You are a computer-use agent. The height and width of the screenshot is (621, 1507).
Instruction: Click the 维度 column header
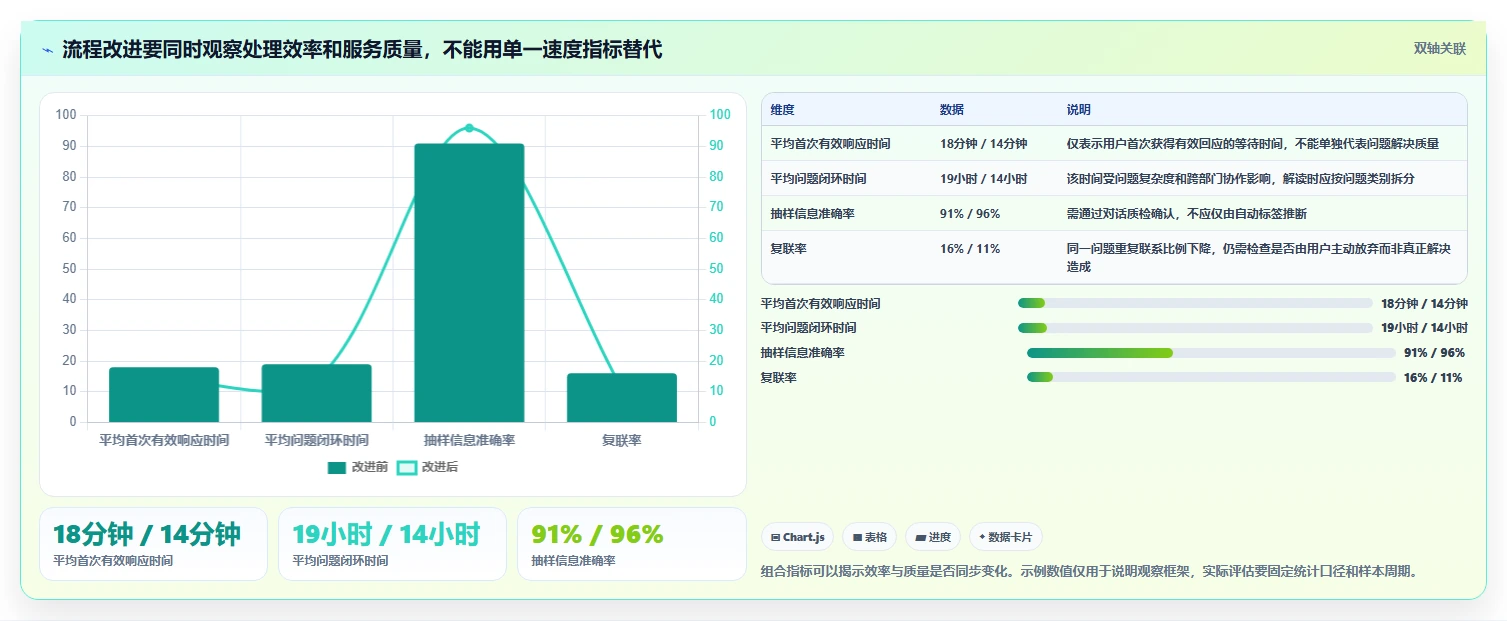[x=782, y=110]
